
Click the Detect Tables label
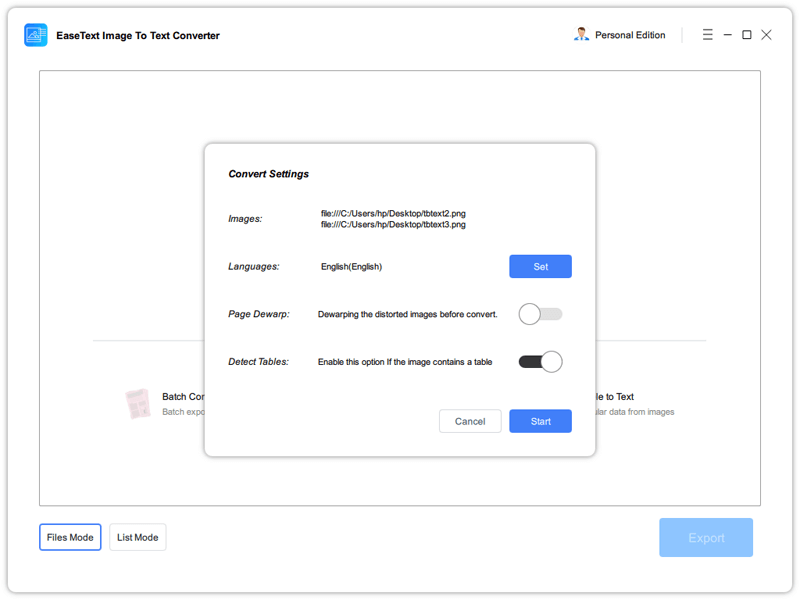(258, 362)
